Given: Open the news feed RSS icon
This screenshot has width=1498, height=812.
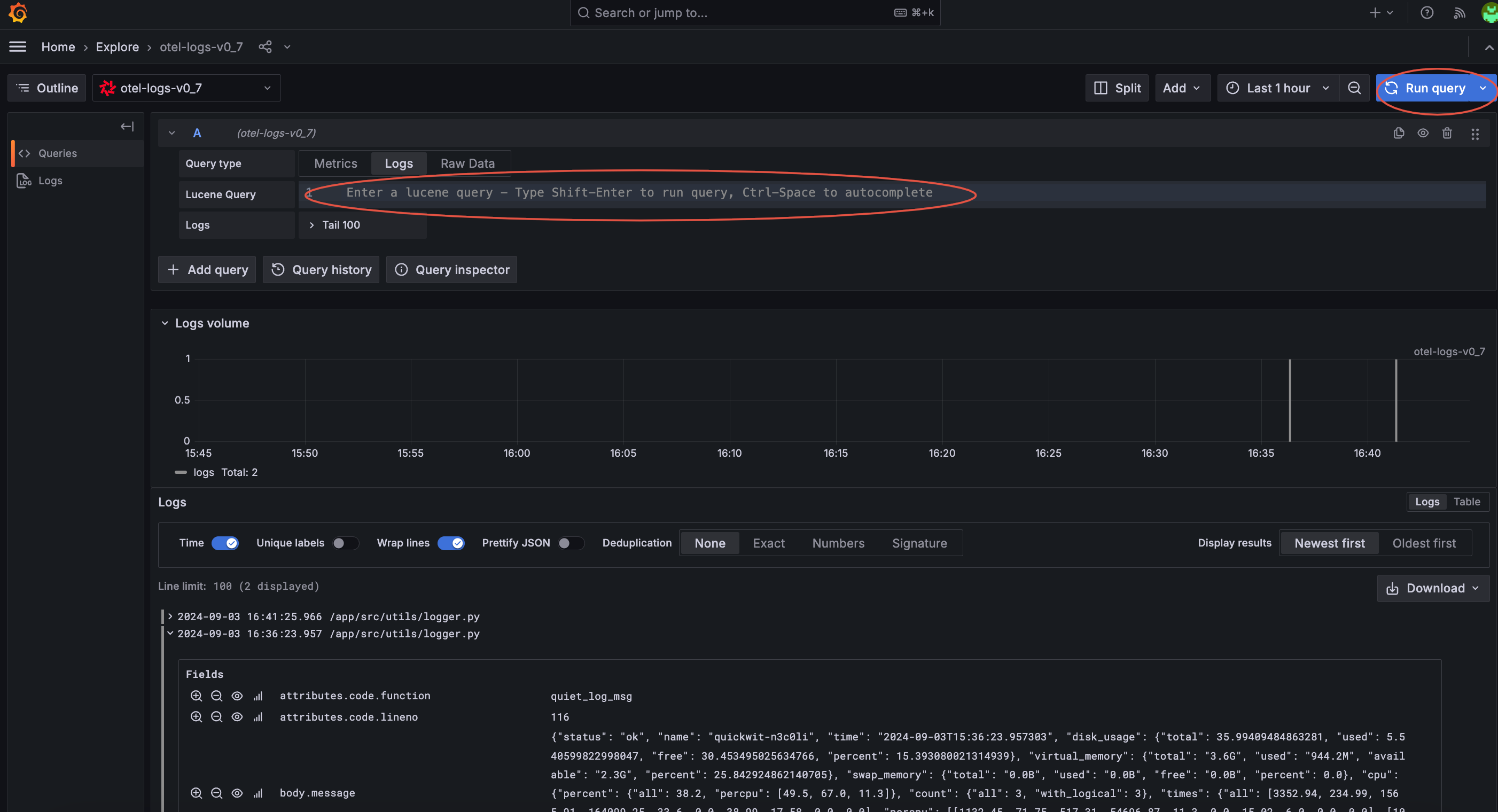Looking at the screenshot, I should point(1459,13).
